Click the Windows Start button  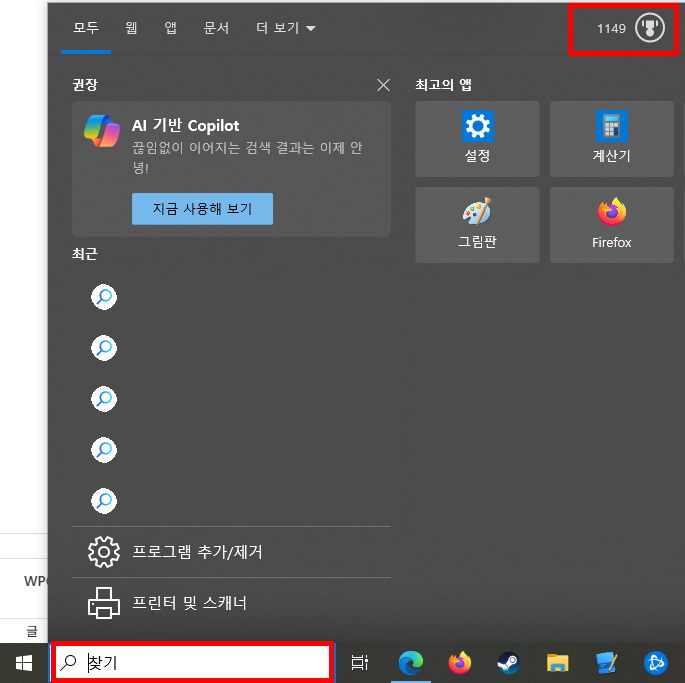tap(24, 662)
